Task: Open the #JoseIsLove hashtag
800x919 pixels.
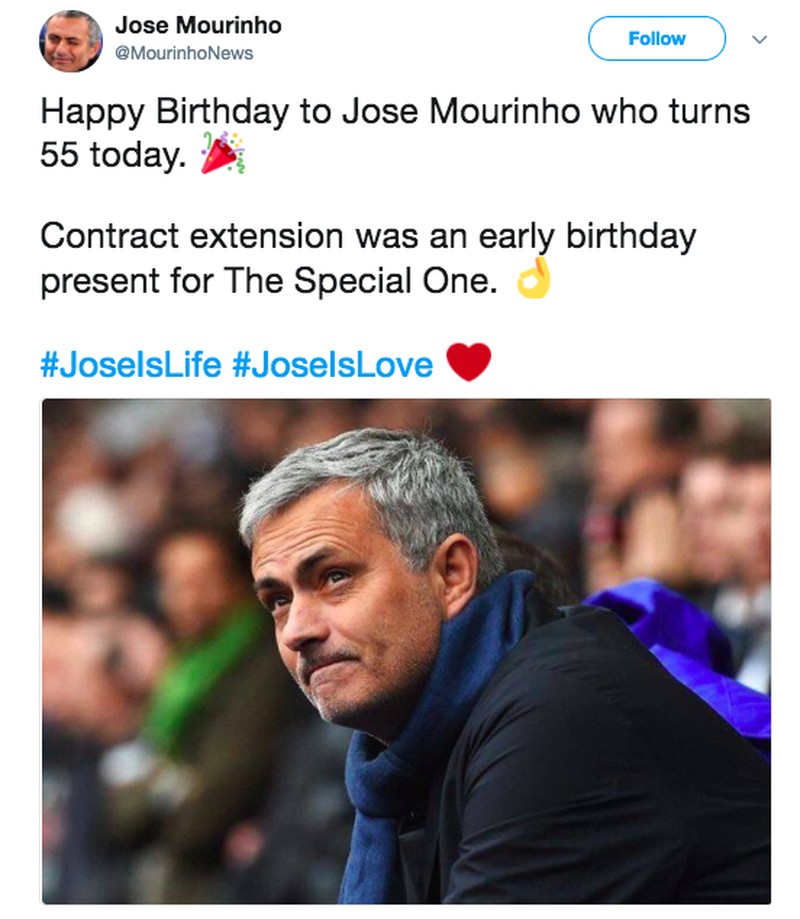Action: pyautogui.click(x=333, y=363)
